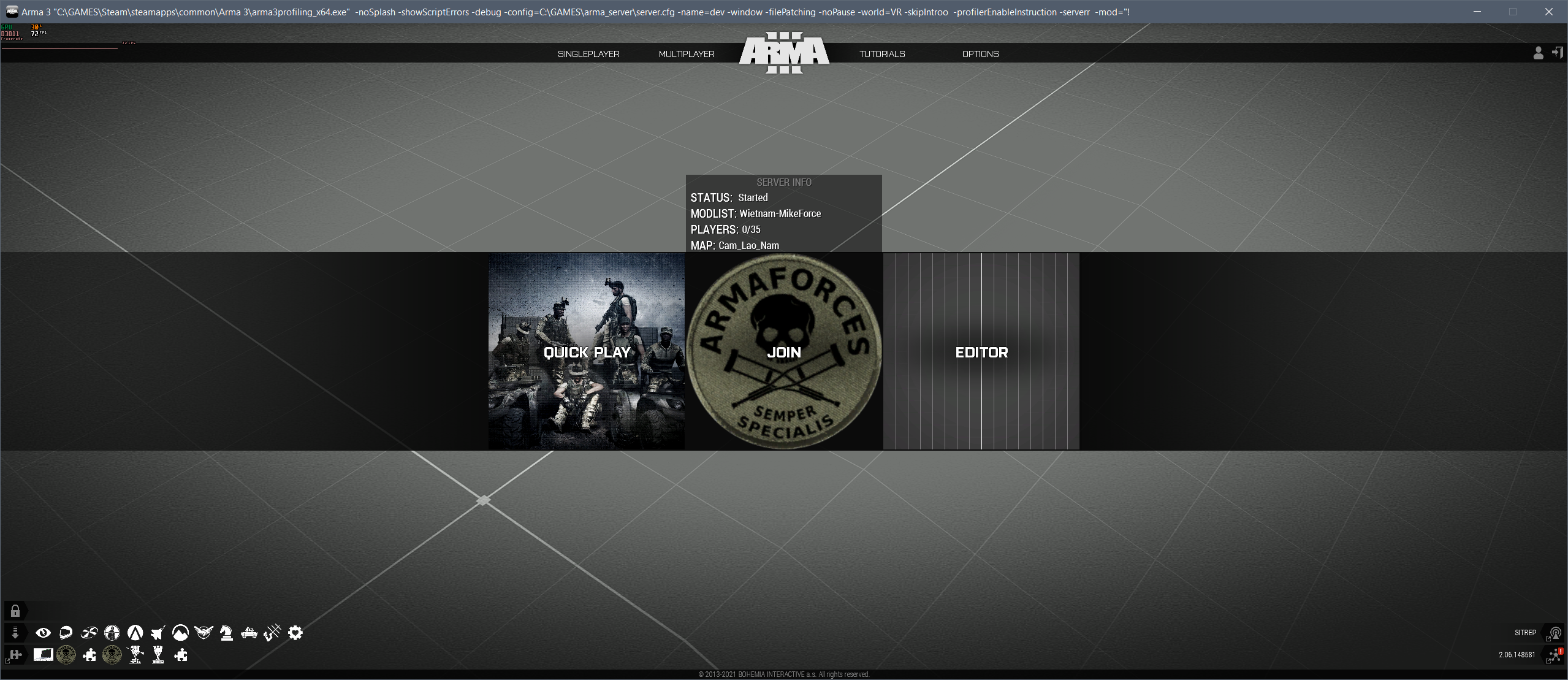Open the Options menu

[x=980, y=54]
